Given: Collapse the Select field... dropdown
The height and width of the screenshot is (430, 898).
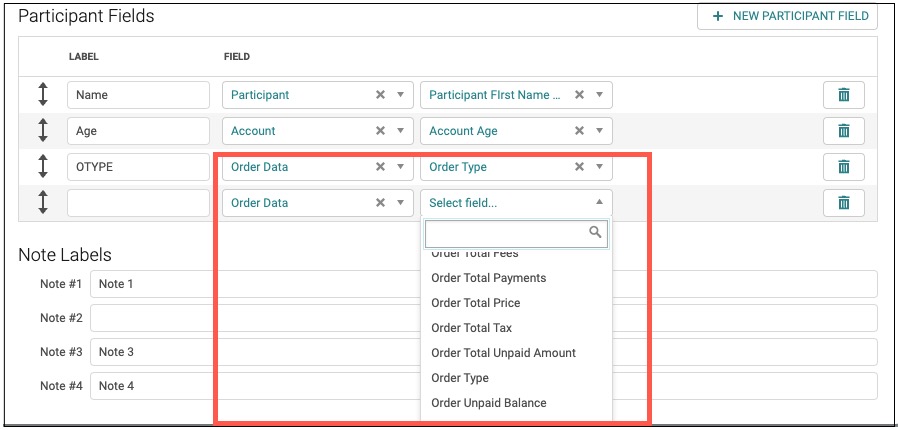Looking at the screenshot, I should pos(599,203).
